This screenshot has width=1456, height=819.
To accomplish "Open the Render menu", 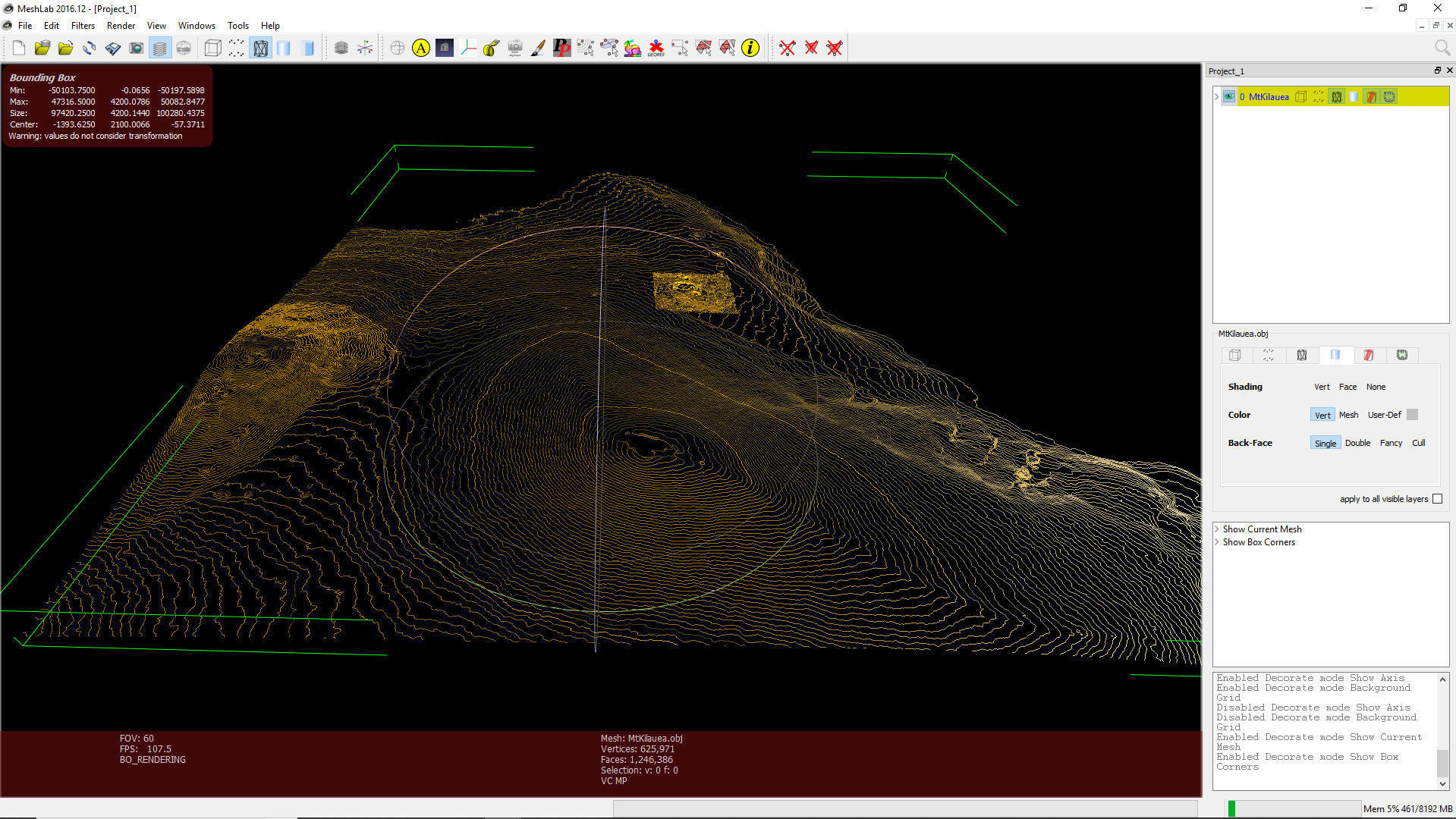I will click(121, 26).
